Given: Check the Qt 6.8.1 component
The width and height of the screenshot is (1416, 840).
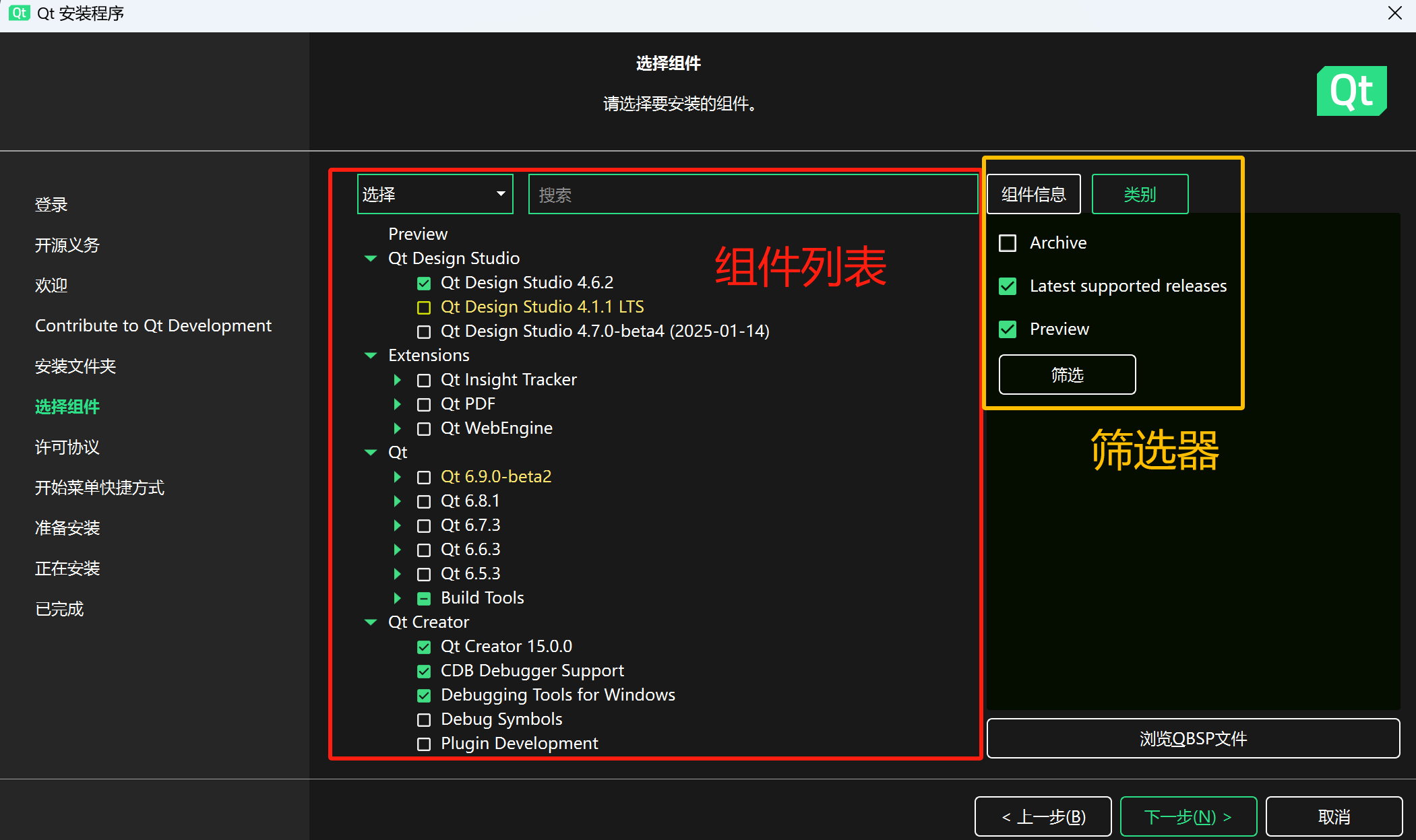Looking at the screenshot, I should pos(424,501).
